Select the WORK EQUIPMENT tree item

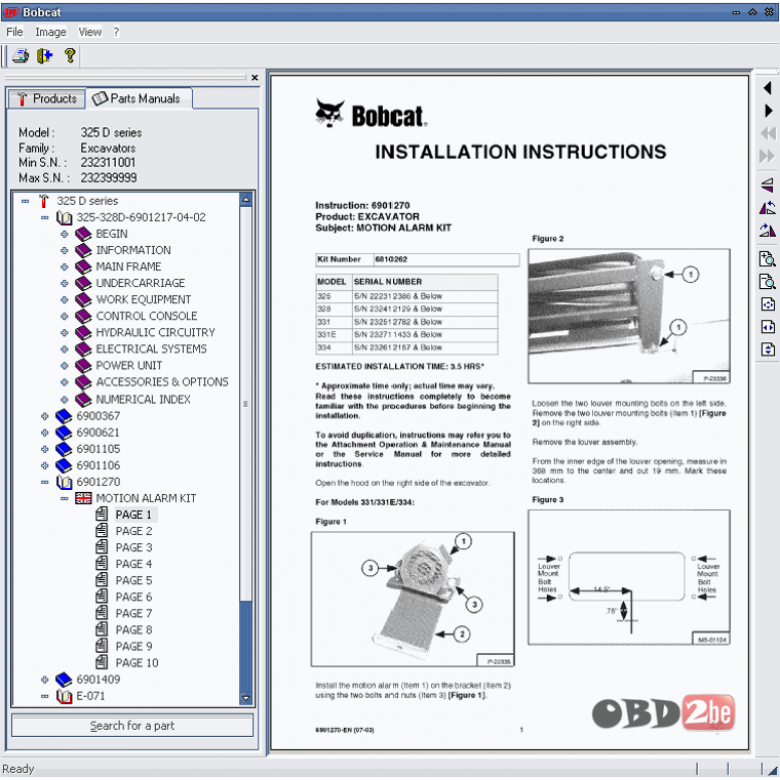click(x=143, y=299)
